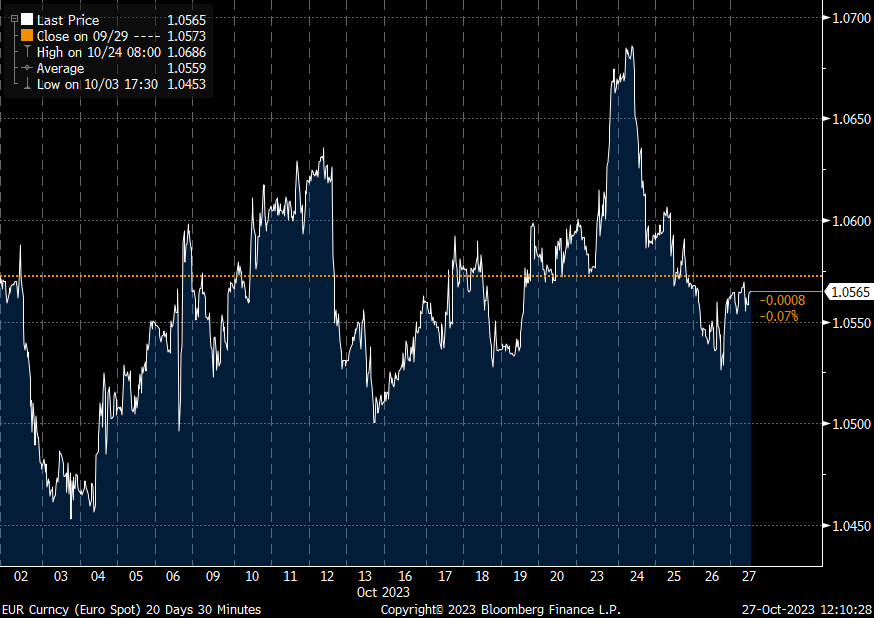Click date 24 on the x-axis
Screen dimensions: 874x618
coord(636,576)
